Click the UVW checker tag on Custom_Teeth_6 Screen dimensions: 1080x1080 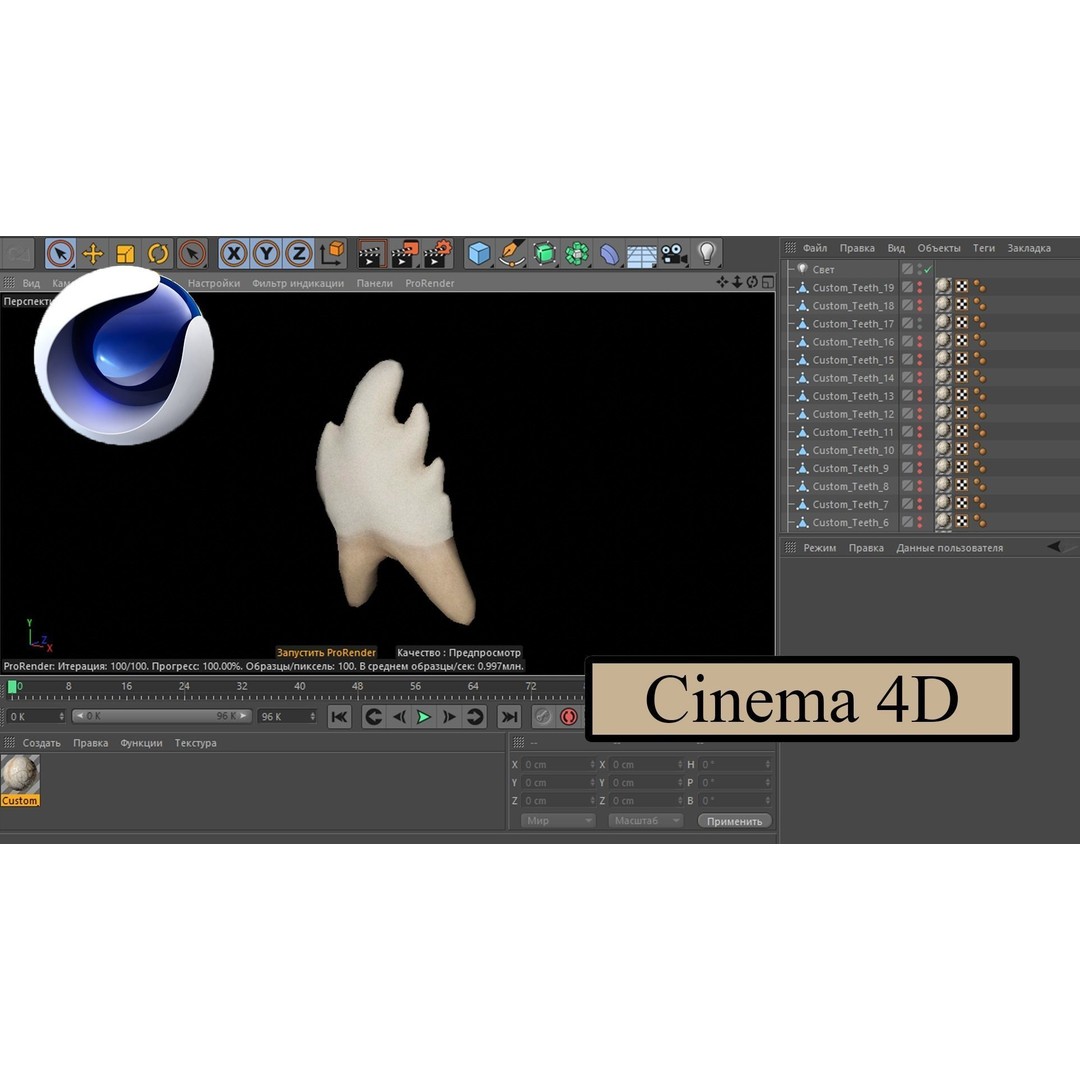point(962,522)
